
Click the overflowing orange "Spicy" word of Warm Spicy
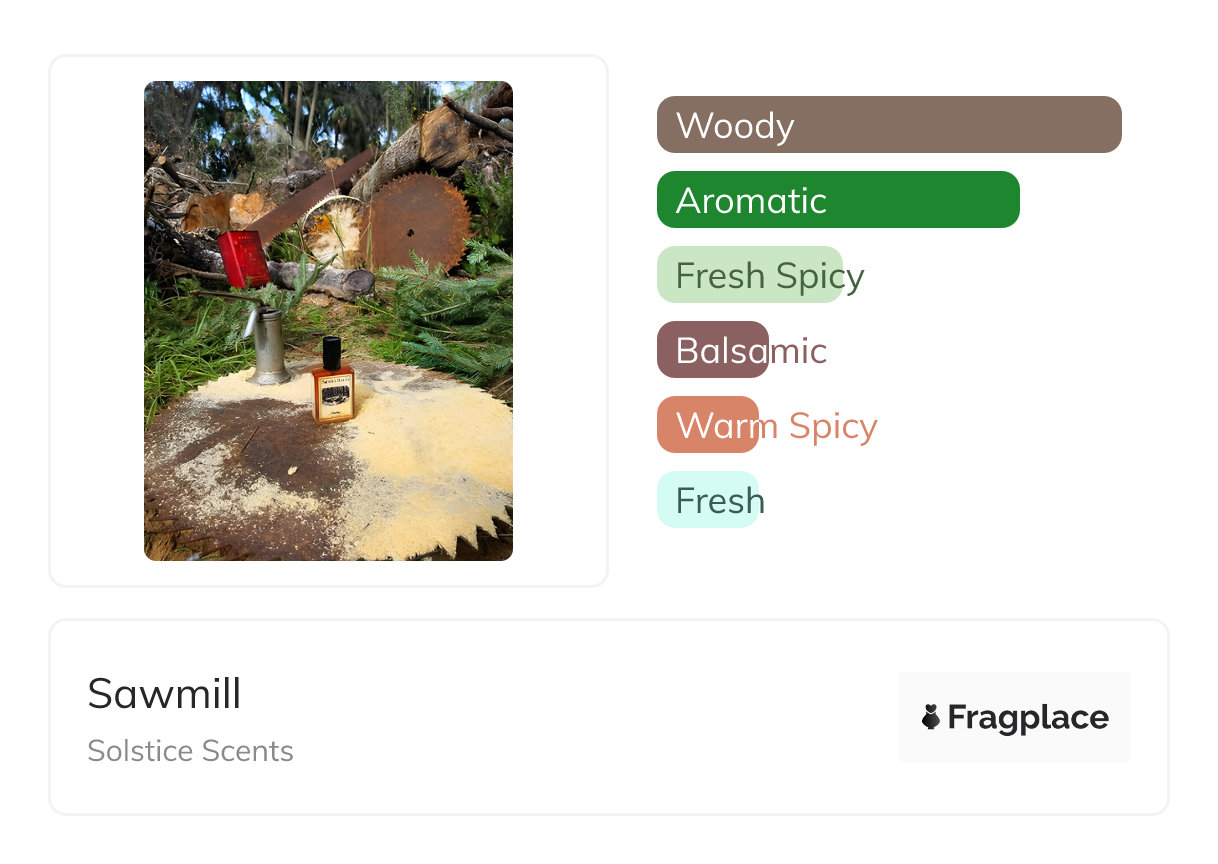pos(832,426)
